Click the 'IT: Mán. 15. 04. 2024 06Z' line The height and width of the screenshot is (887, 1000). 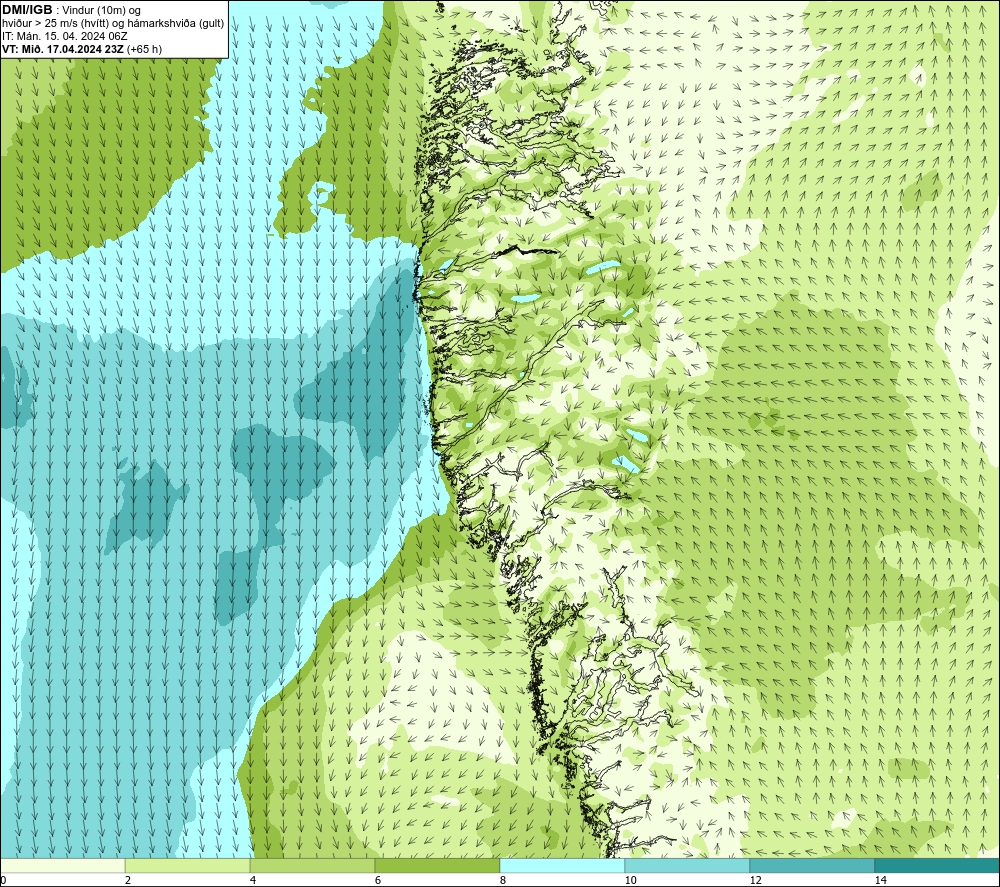pos(65,36)
